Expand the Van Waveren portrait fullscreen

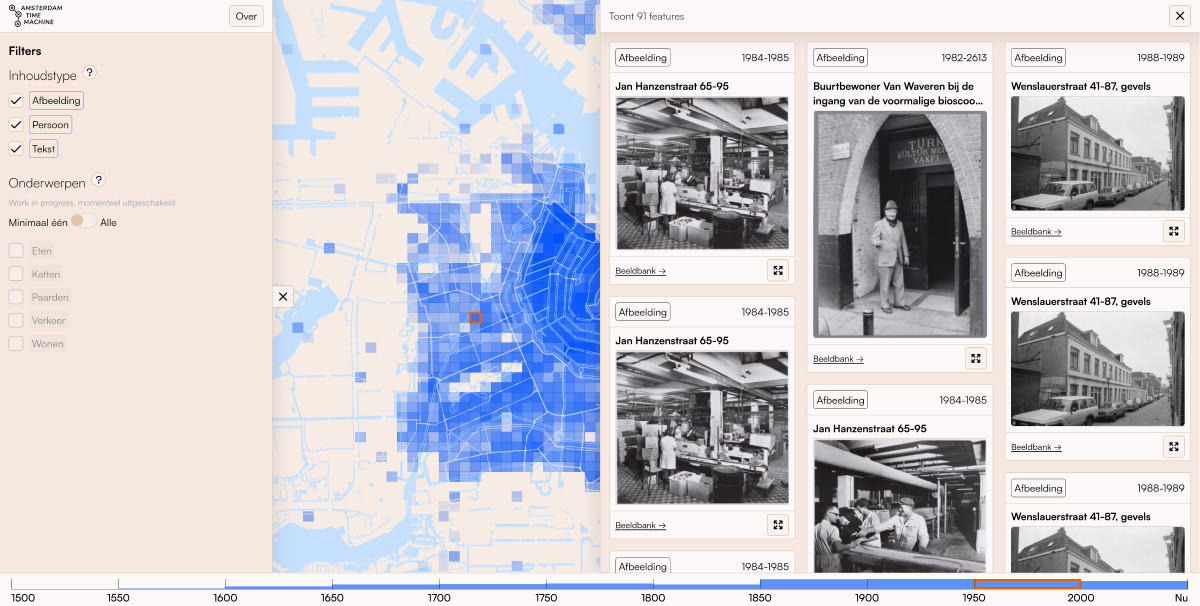975,357
